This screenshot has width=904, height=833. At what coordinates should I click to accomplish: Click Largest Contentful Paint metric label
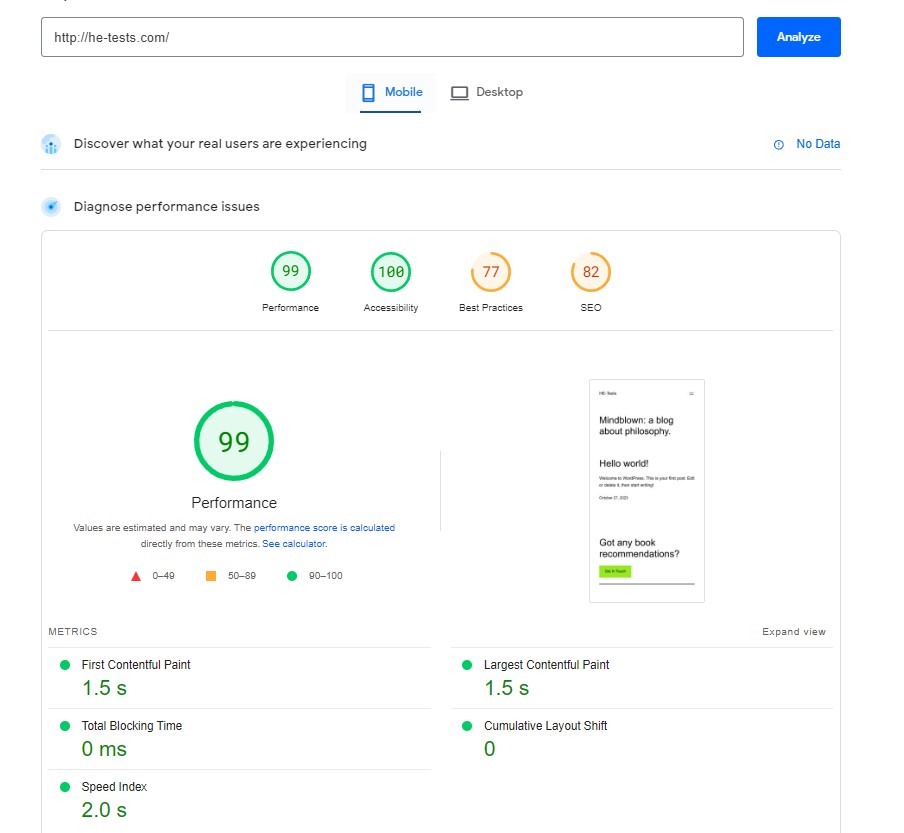[x=547, y=665]
